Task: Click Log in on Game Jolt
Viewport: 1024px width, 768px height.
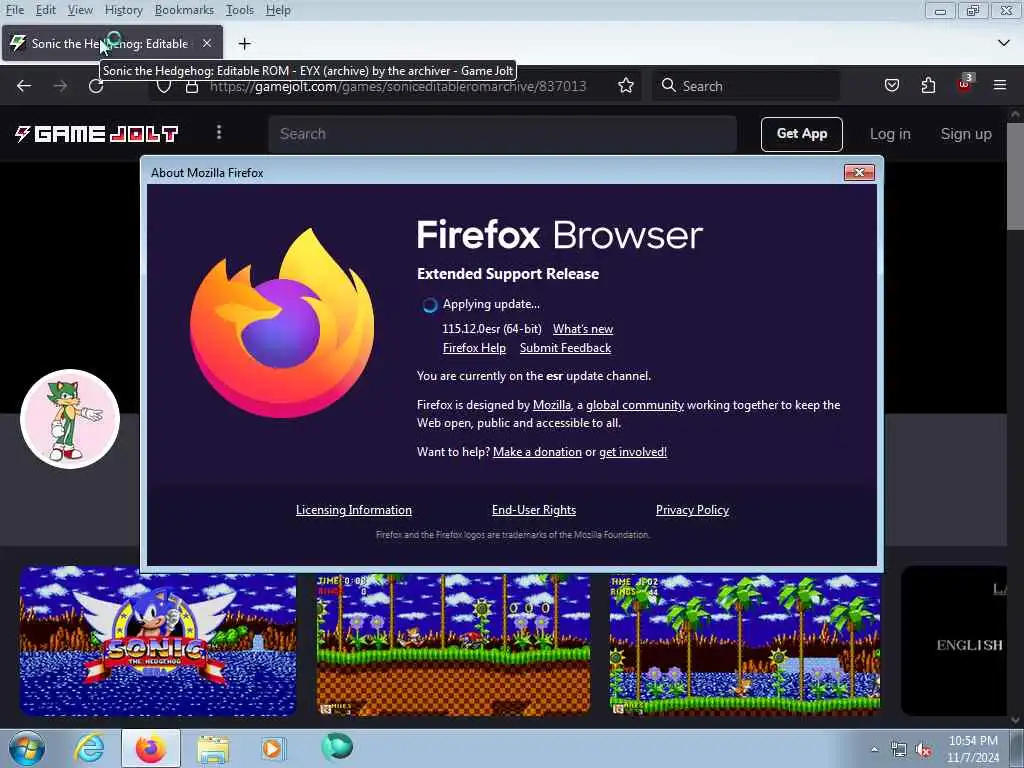Action: pos(889,134)
